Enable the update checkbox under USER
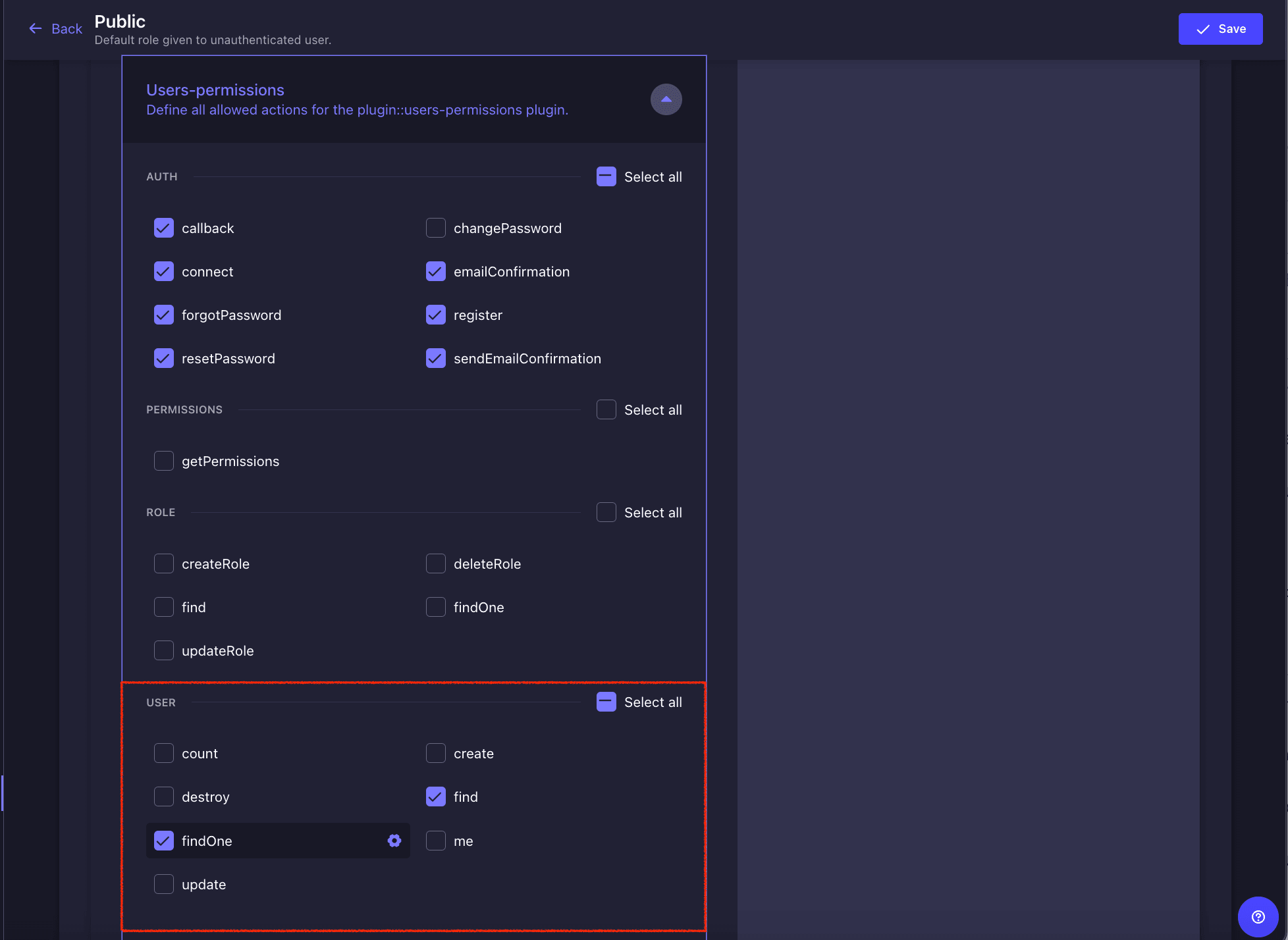The width and height of the screenshot is (1288, 940). 163,884
